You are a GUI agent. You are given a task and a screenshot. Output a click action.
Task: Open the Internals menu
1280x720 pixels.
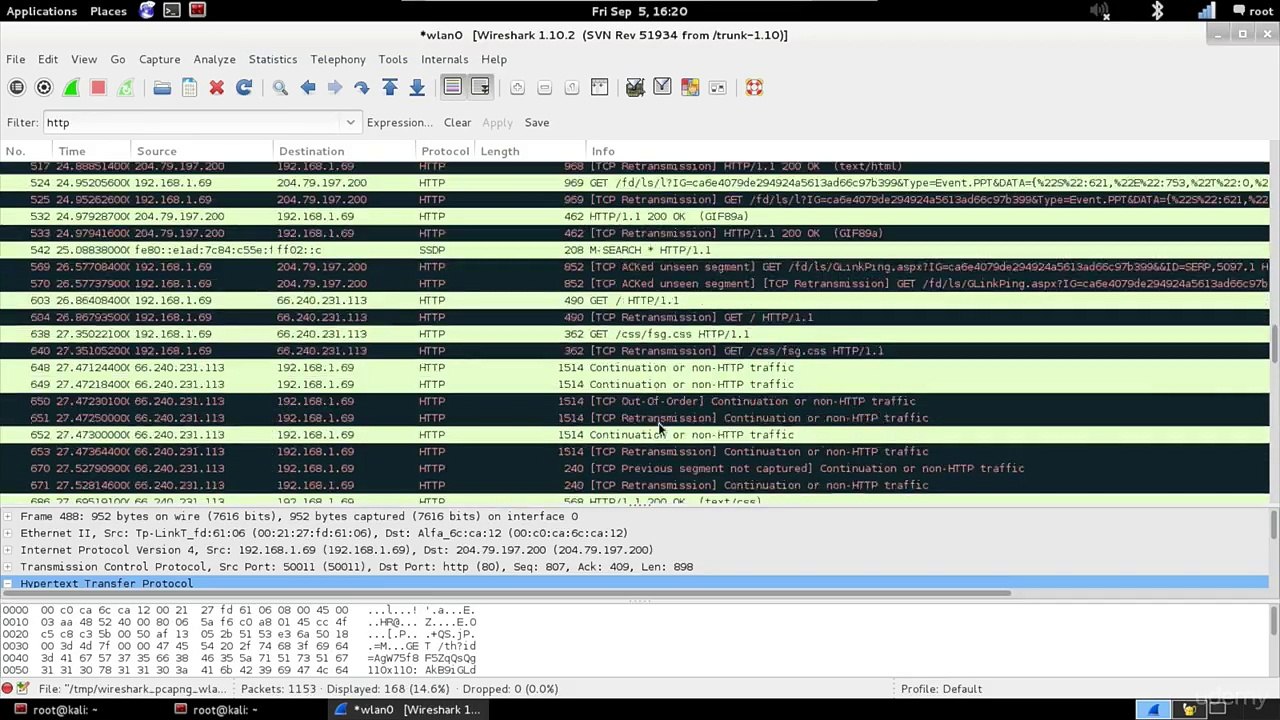tap(444, 59)
